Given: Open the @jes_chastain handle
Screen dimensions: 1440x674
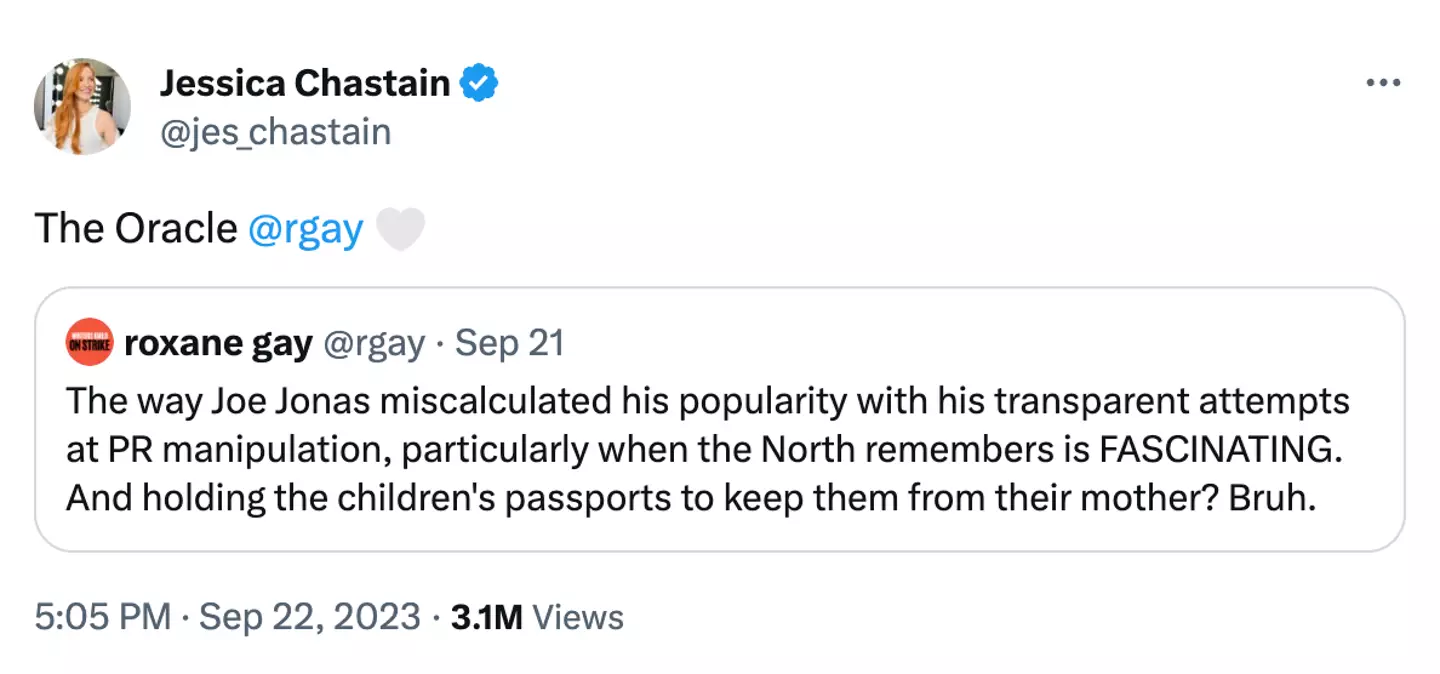Looking at the screenshot, I should [275, 132].
